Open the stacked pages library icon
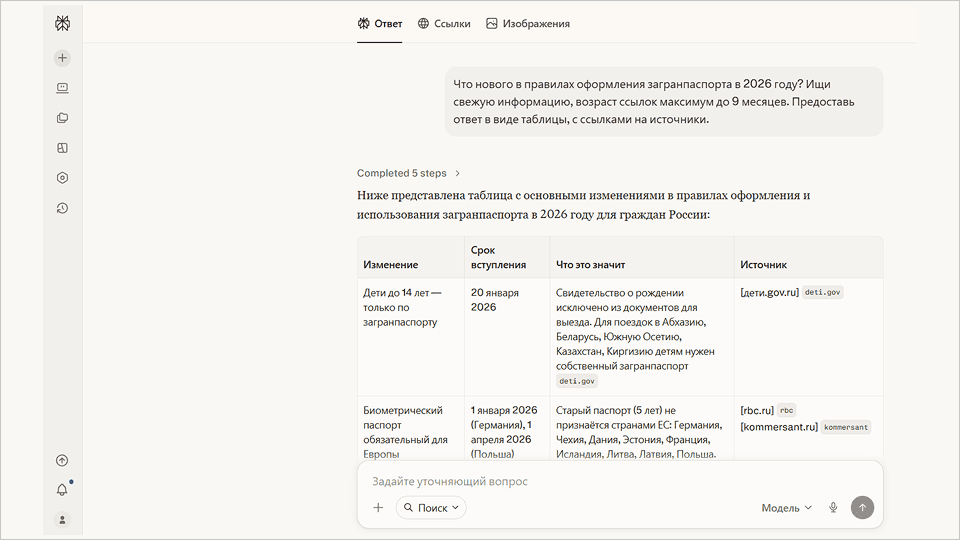The height and width of the screenshot is (540, 960). tap(62, 118)
